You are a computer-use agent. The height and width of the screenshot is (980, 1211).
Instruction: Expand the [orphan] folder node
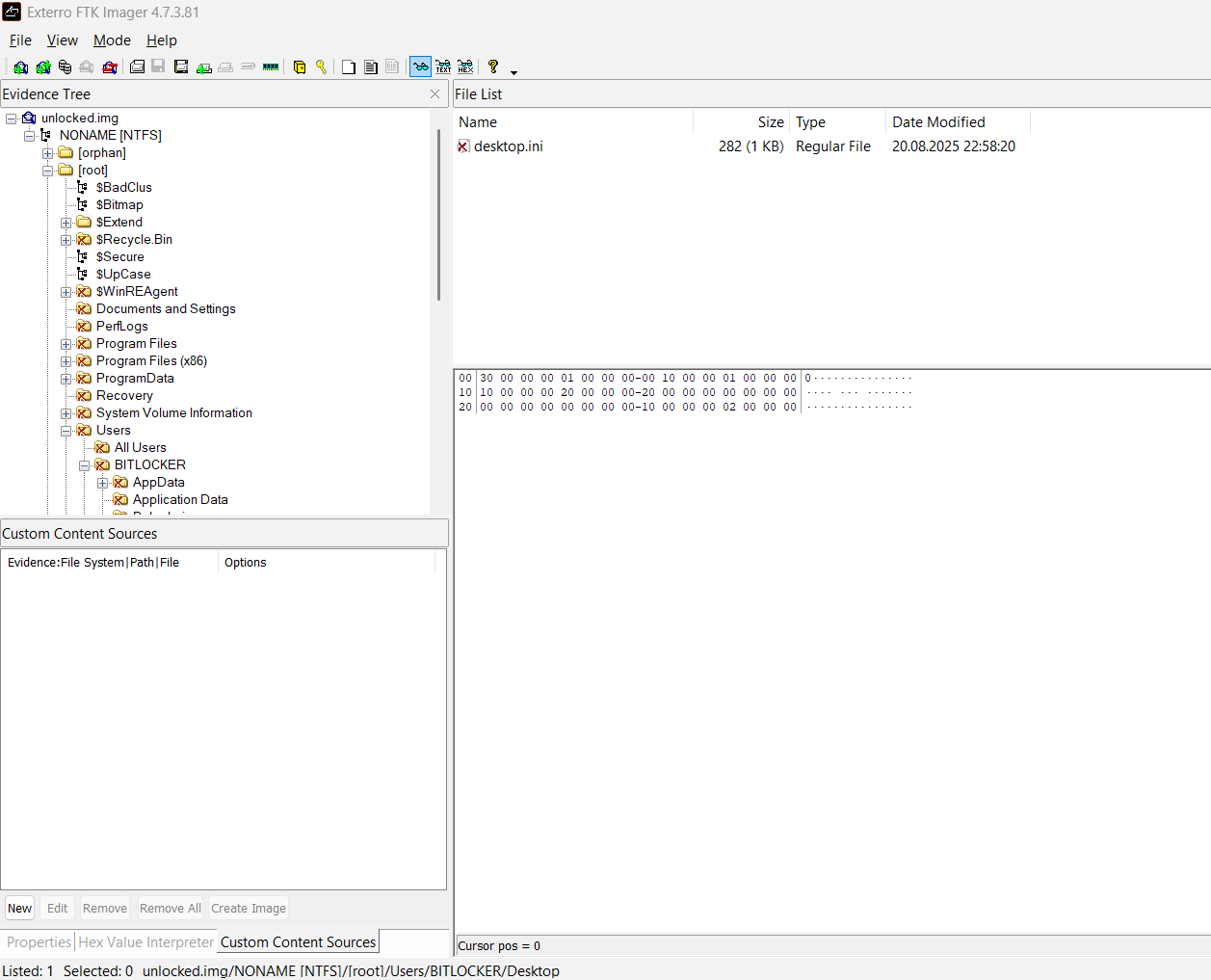click(x=47, y=153)
